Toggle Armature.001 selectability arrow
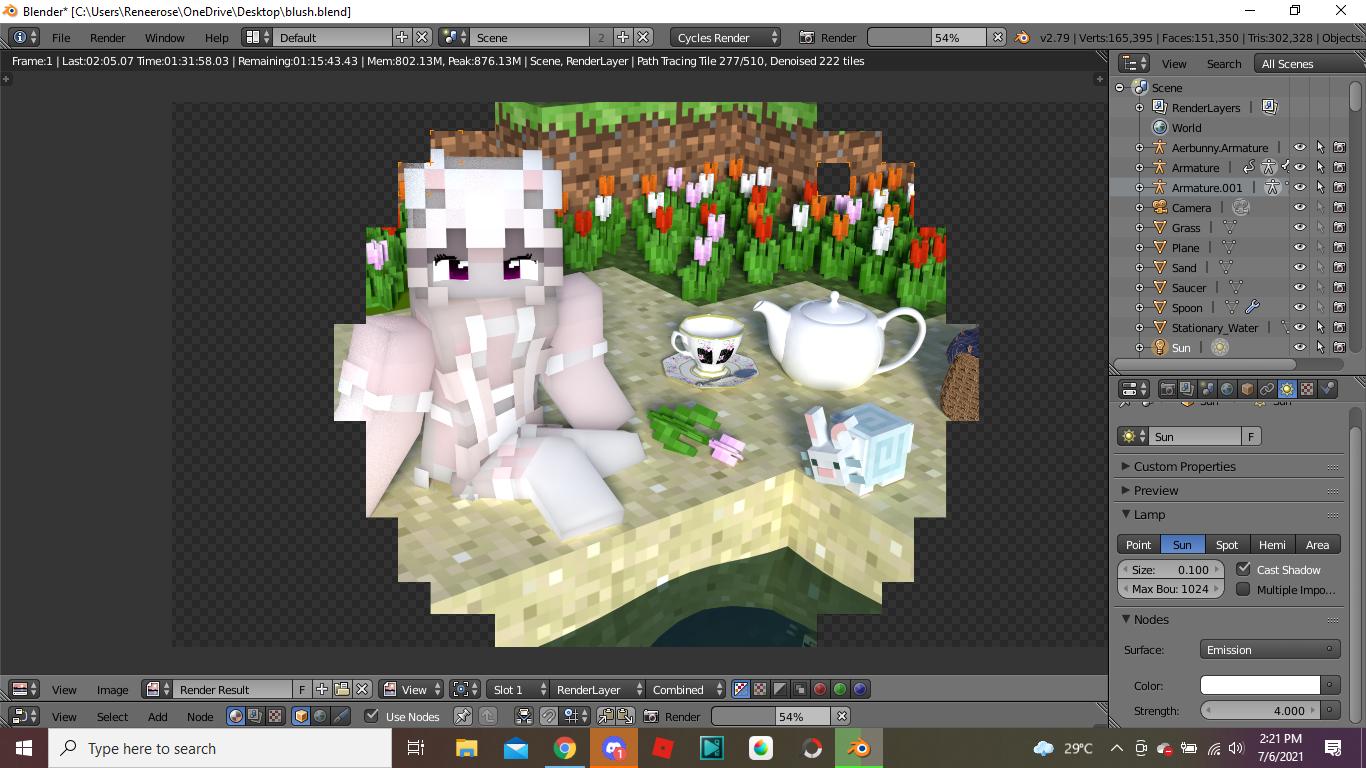Viewport: 1366px width, 768px height. [x=1320, y=187]
